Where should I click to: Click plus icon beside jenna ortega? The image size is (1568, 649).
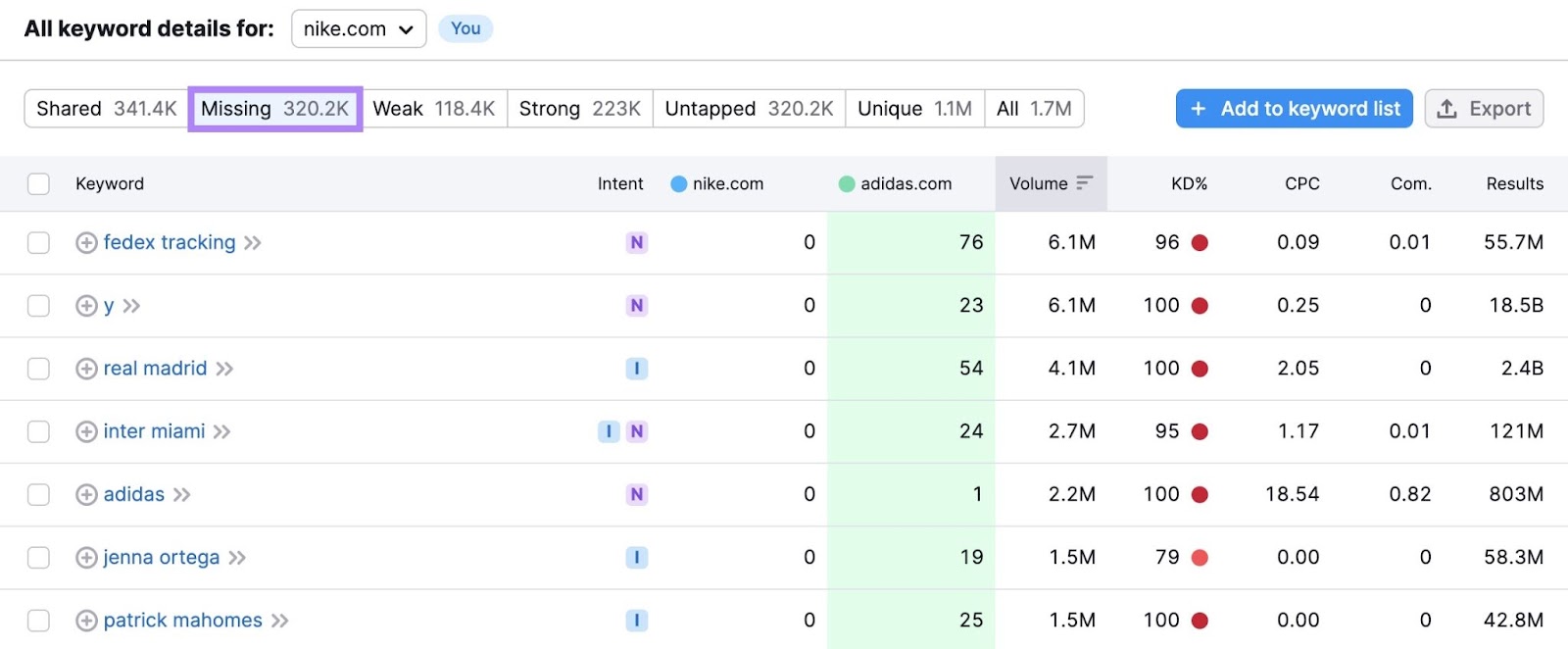pos(86,558)
